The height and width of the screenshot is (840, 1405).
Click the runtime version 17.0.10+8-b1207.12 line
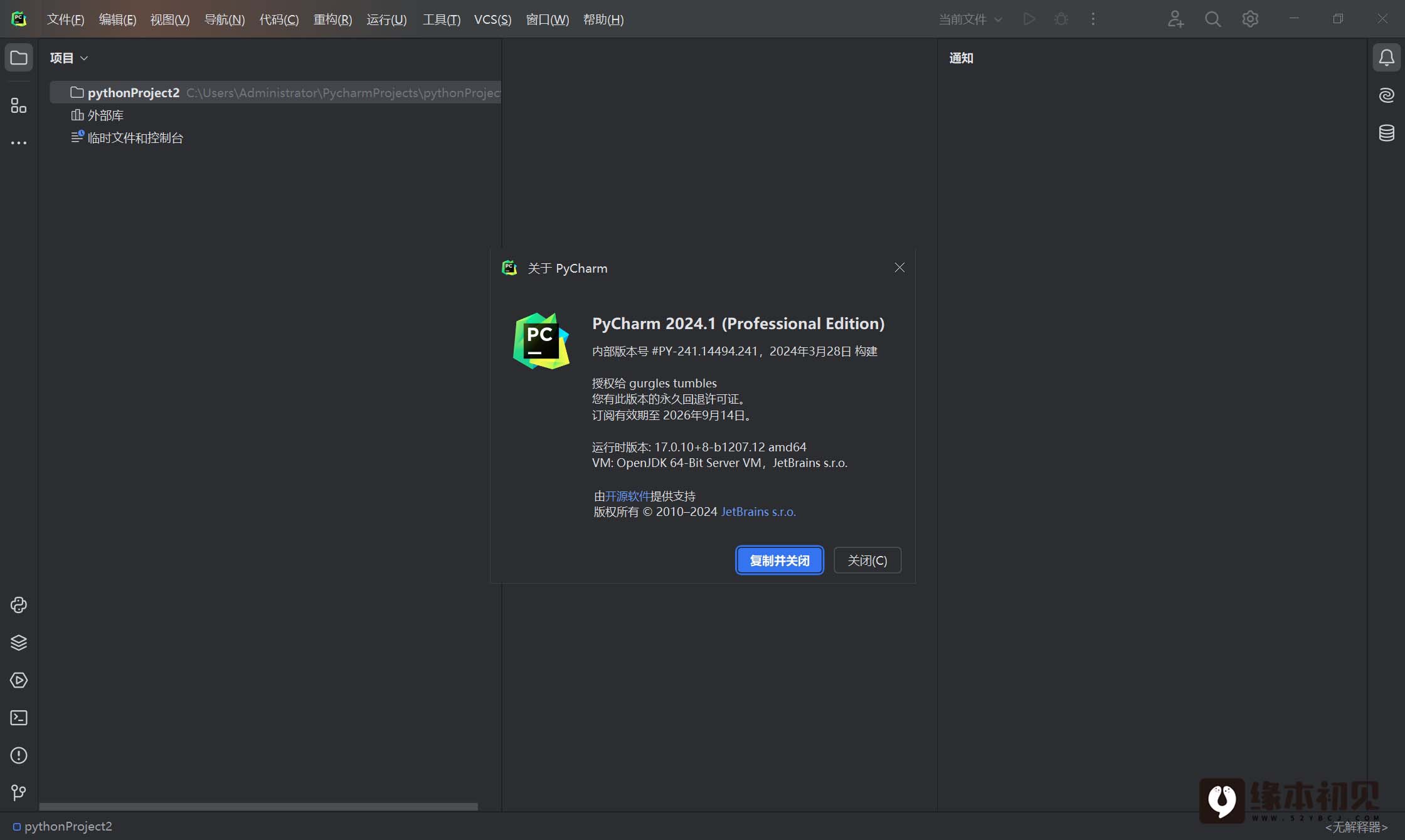click(699, 447)
